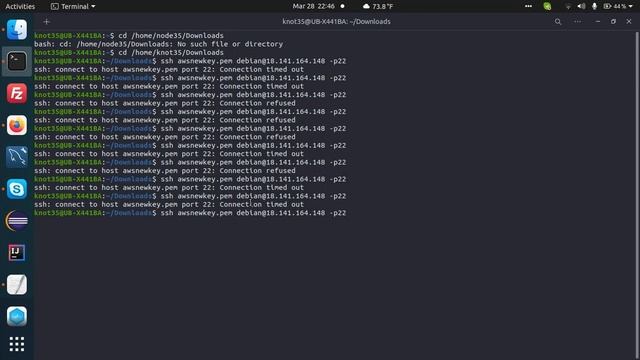Open the text editor notepad icon in dock
Viewport: 640px width, 360px height.
pyautogui.click(x=17, y=284)
